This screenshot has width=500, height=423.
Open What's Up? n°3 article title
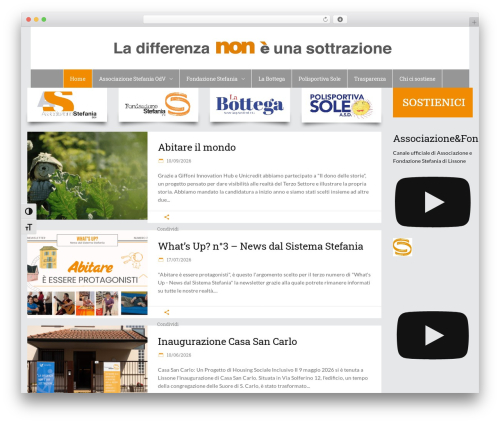click(x=260, y=246)
